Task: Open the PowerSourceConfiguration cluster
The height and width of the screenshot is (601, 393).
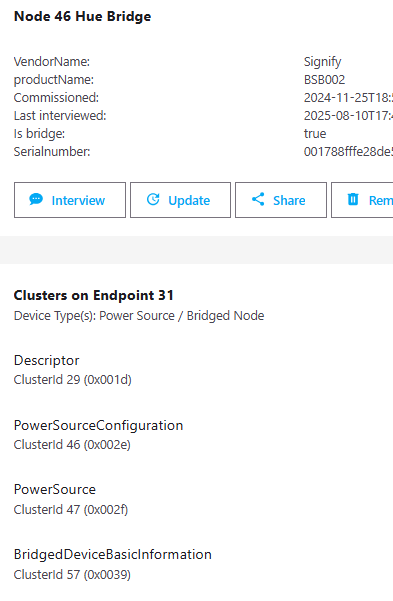Action: [98, 425]
